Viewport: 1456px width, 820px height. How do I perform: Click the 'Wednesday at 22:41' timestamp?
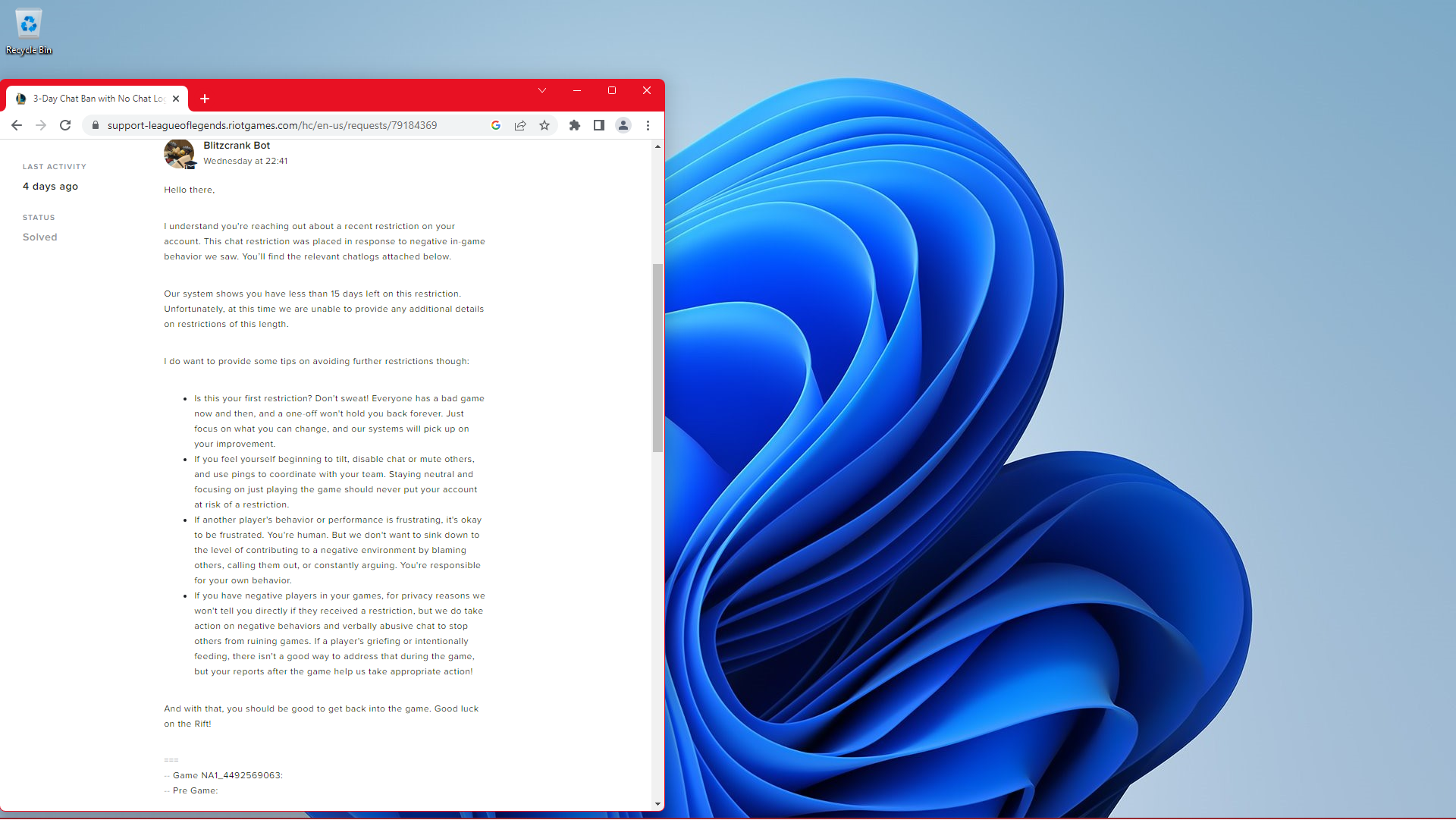coord(246,161)
